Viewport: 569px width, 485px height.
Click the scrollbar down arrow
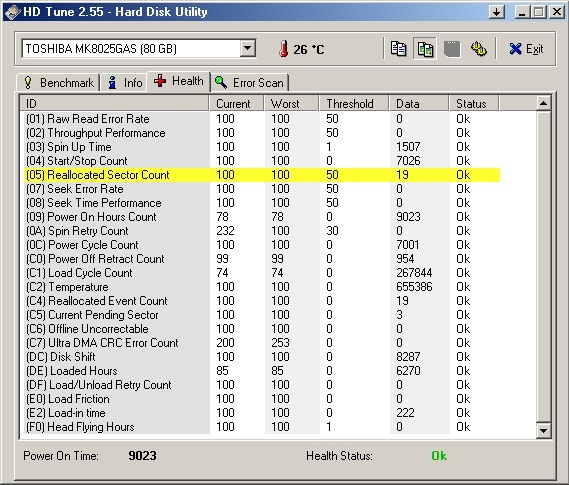pos(543,430)
